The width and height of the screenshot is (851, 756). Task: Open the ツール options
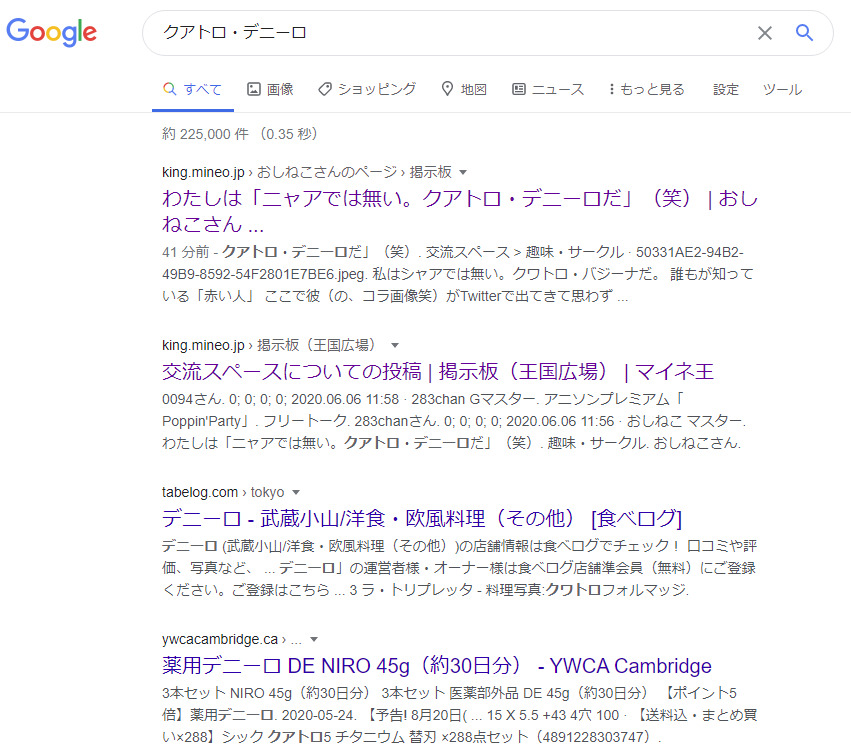[782, 90]
